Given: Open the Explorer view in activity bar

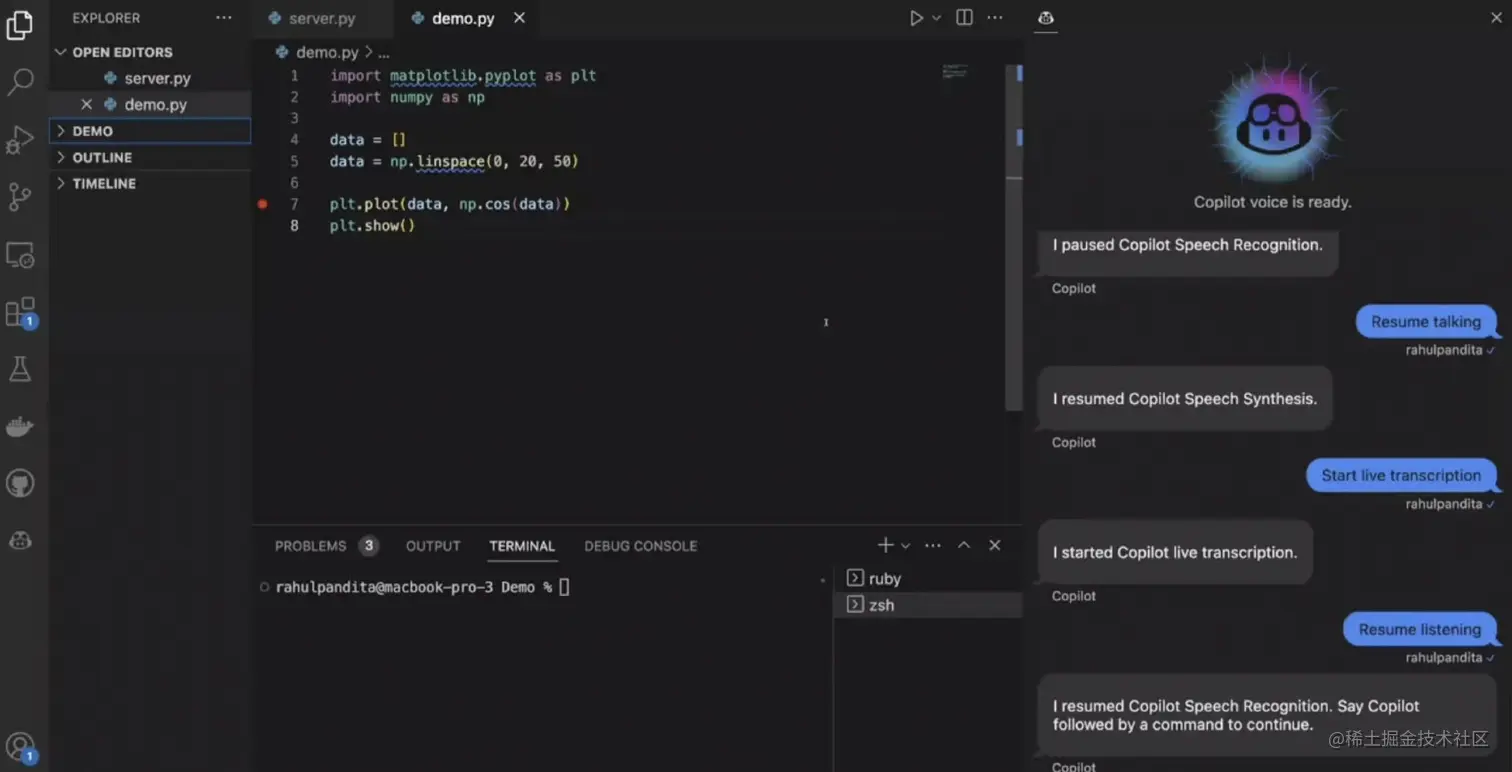Looking at the screenshot, I should [x=20, y=25].
